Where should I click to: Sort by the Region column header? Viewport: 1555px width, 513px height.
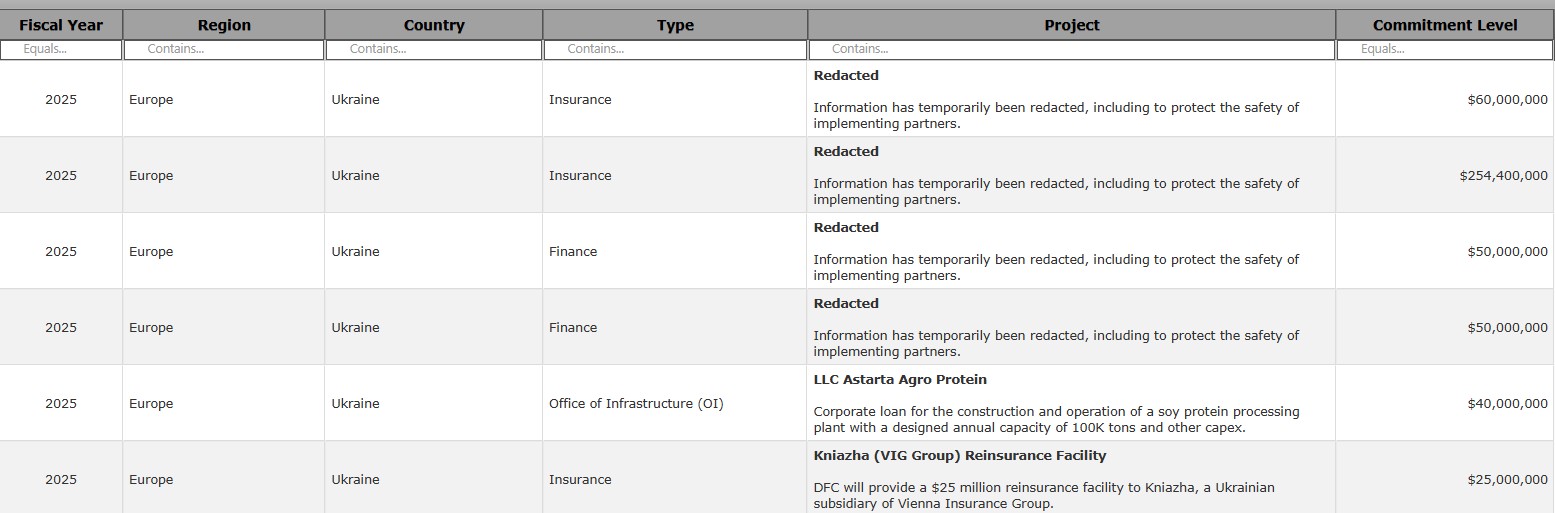coord(224,25)
